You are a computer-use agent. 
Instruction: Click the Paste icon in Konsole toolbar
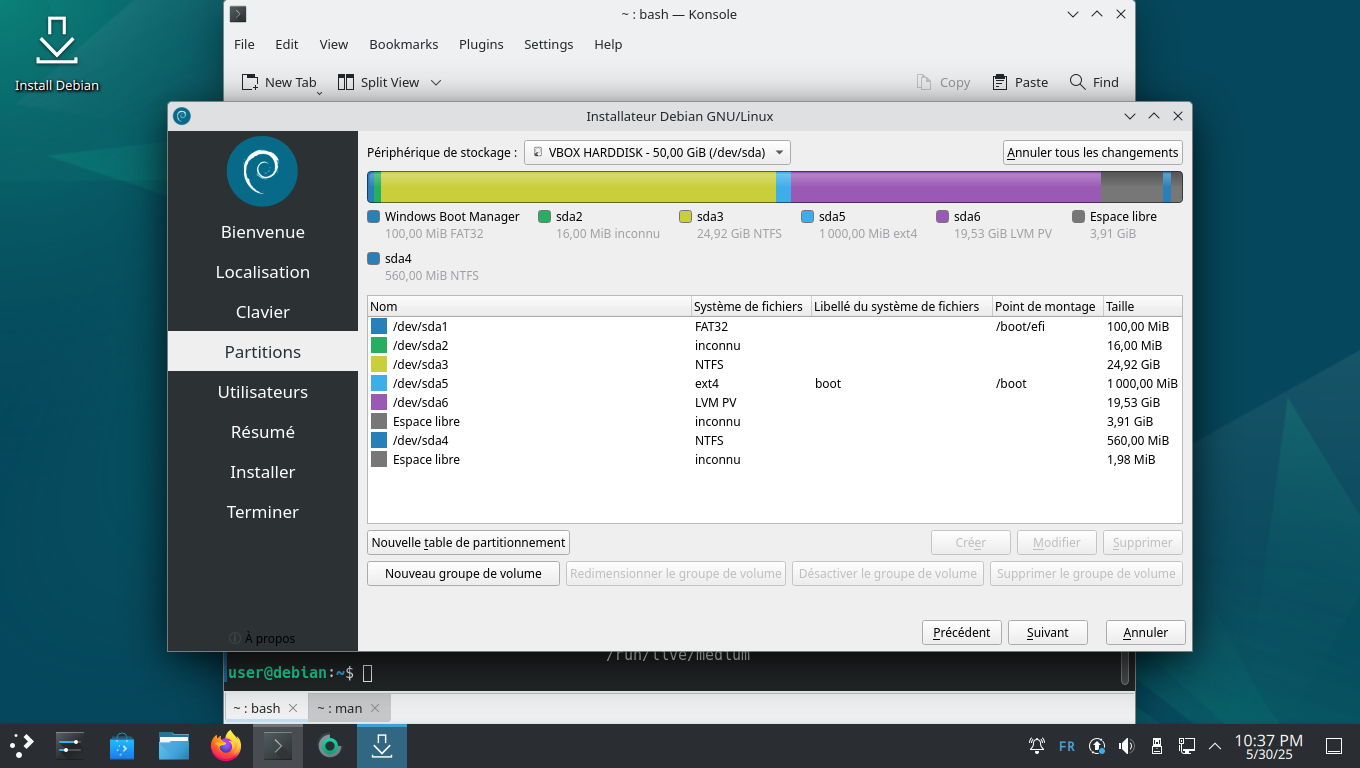(1000, 82)
